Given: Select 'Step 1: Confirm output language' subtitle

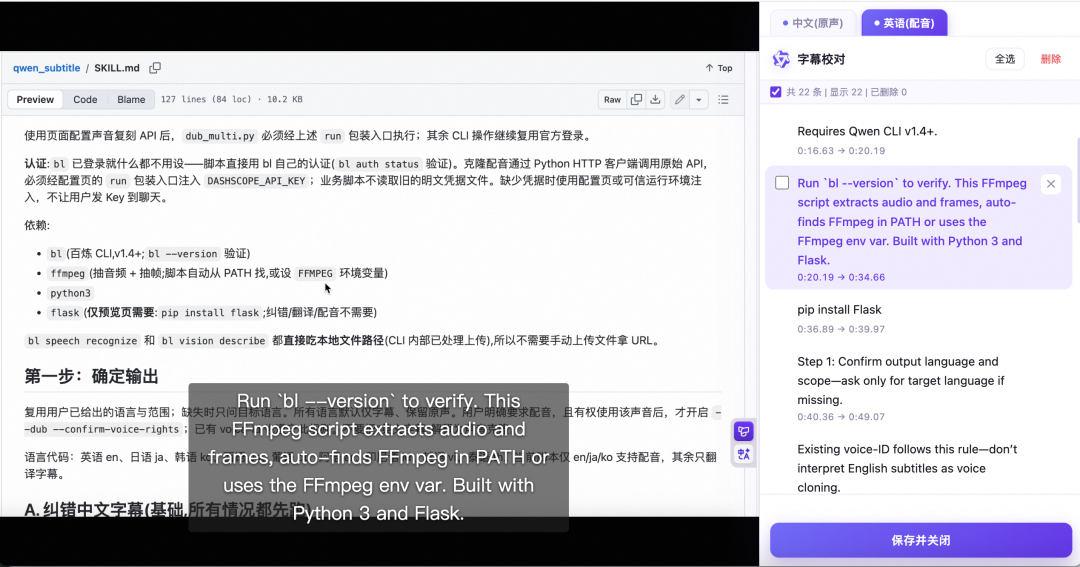Looking at the screenshot, I should point(900,380).
